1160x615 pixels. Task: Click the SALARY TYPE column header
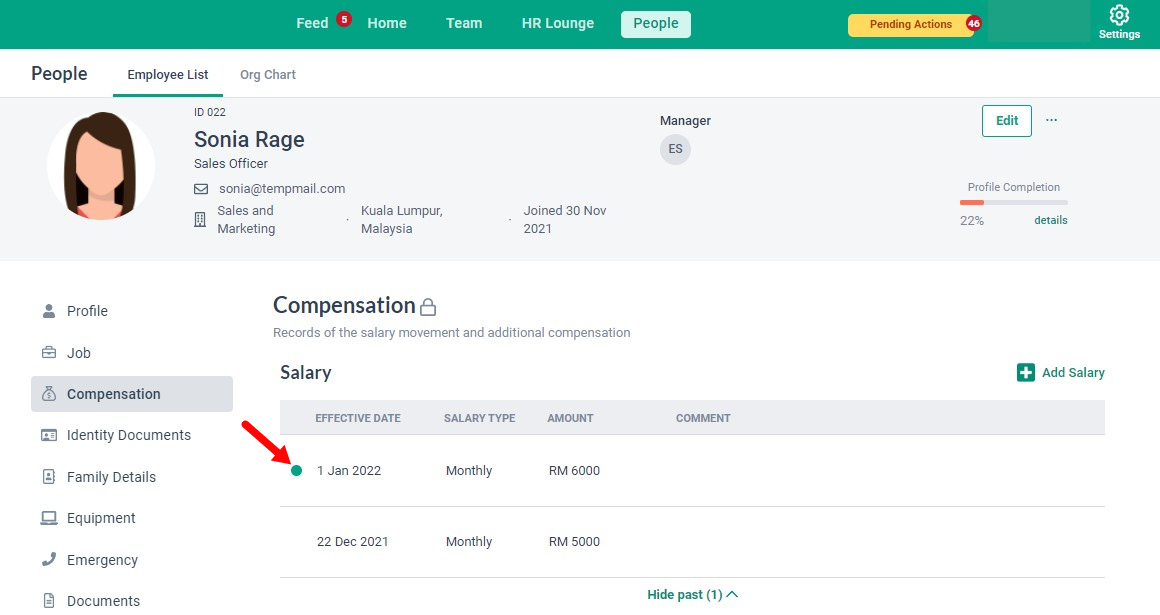(479, 418)
